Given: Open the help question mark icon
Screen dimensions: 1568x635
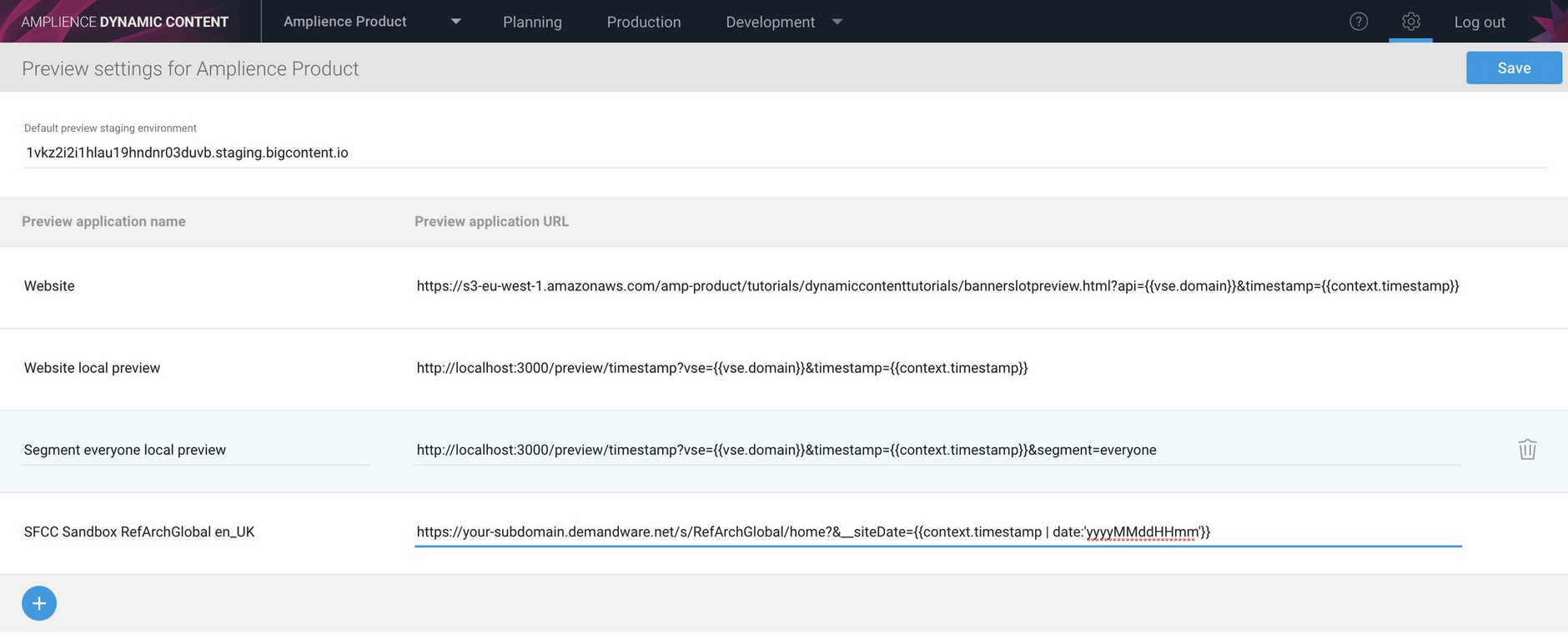Looking at the screenshot, I should 1359,22.
